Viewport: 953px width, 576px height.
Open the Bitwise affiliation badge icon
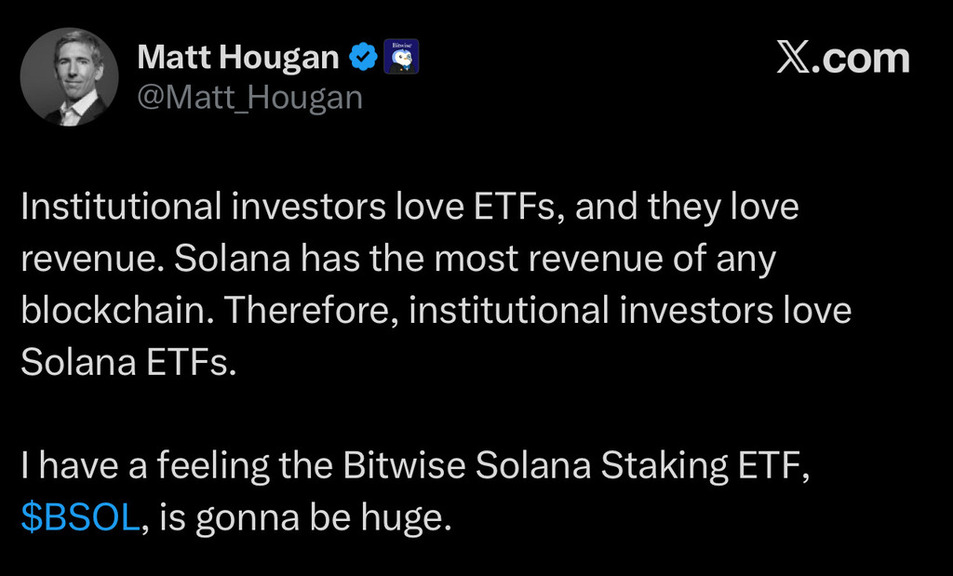pos(400,58)
